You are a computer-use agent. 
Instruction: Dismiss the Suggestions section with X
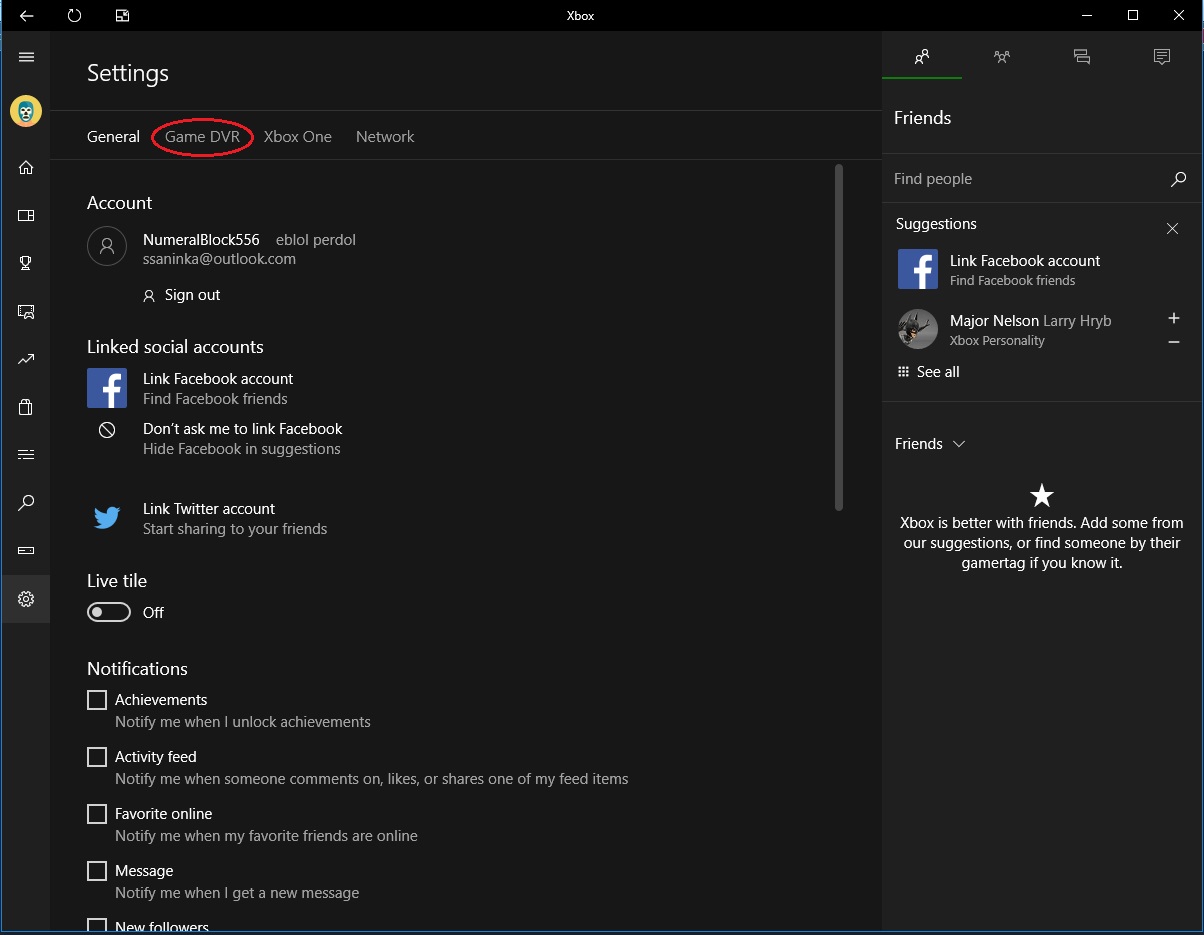(x=1172, y=229)
